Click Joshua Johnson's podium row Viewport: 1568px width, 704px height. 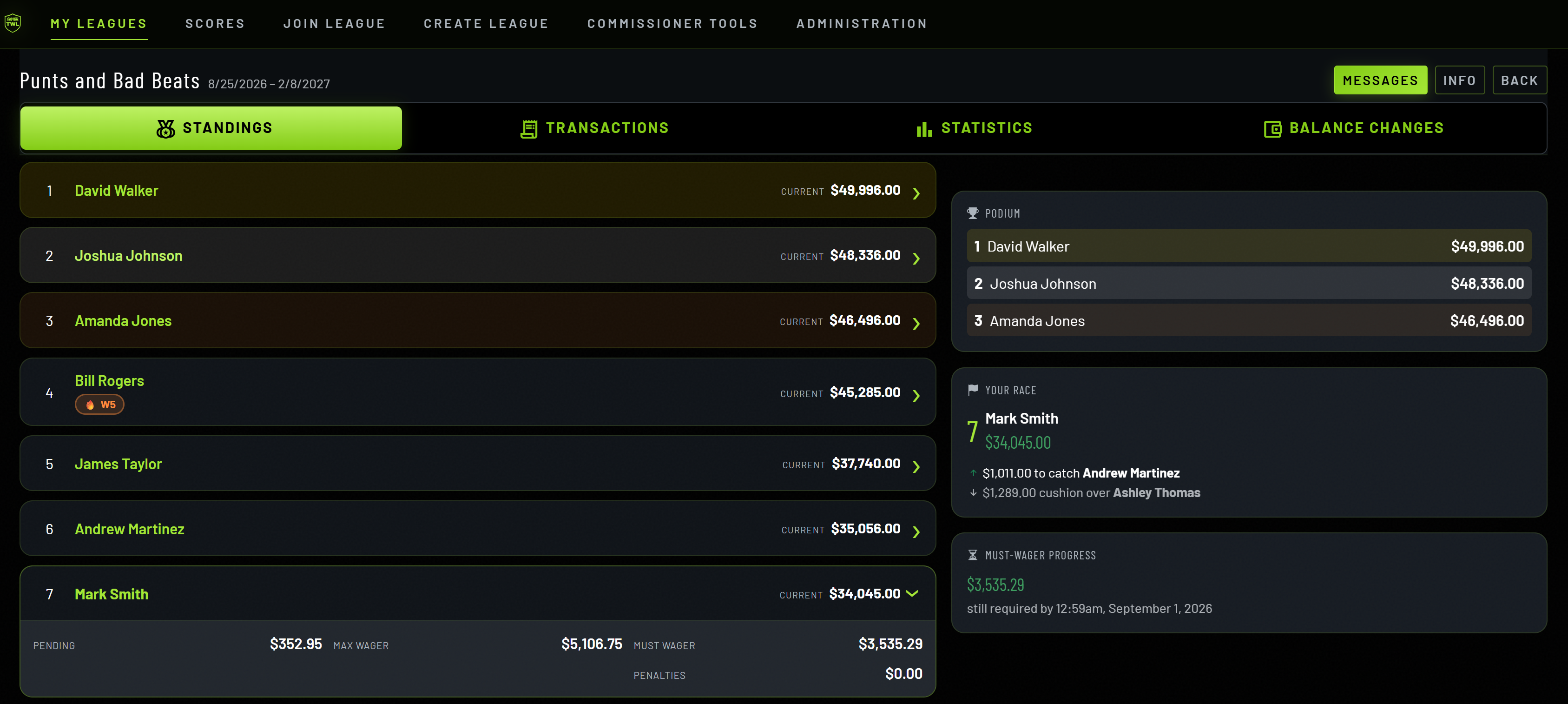tap(1249, 283)
